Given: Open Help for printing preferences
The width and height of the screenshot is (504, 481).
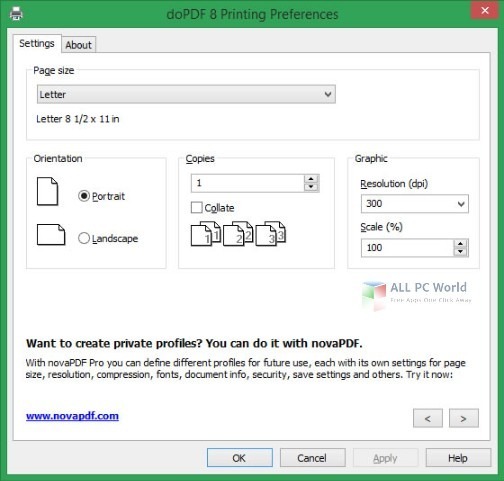Looking at the screenshot, I should (x=458, y=458).
